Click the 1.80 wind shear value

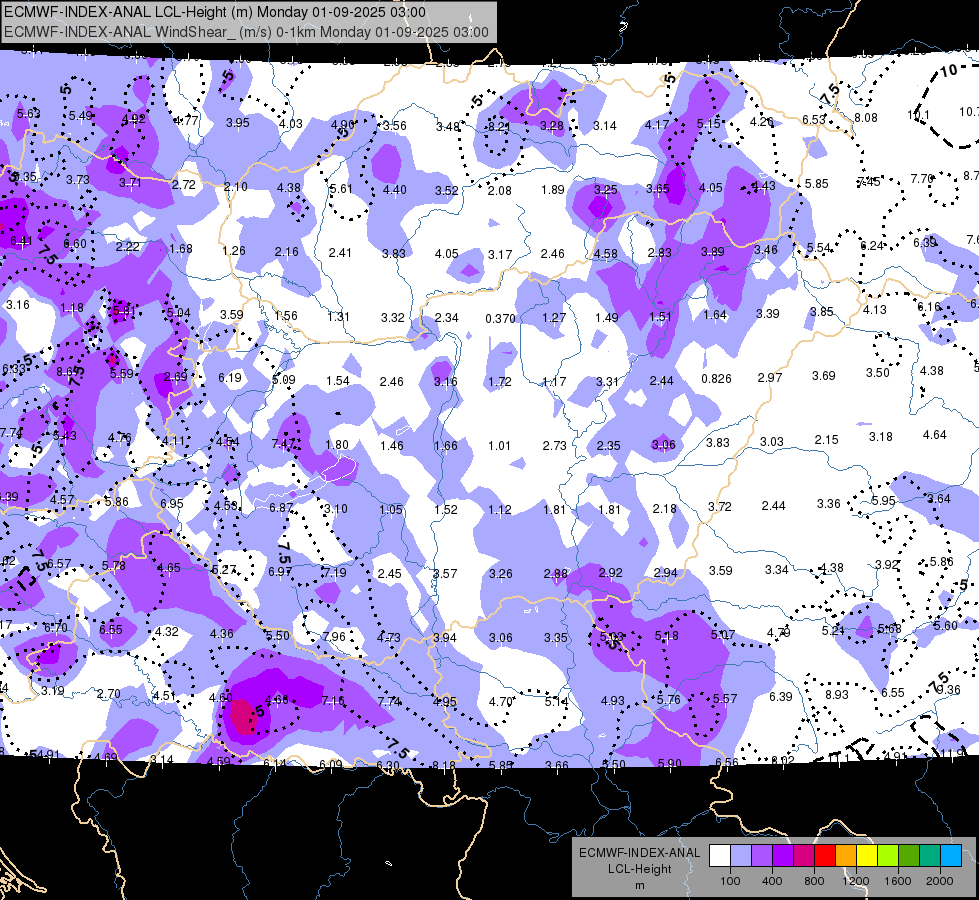(x=337, y=445)
